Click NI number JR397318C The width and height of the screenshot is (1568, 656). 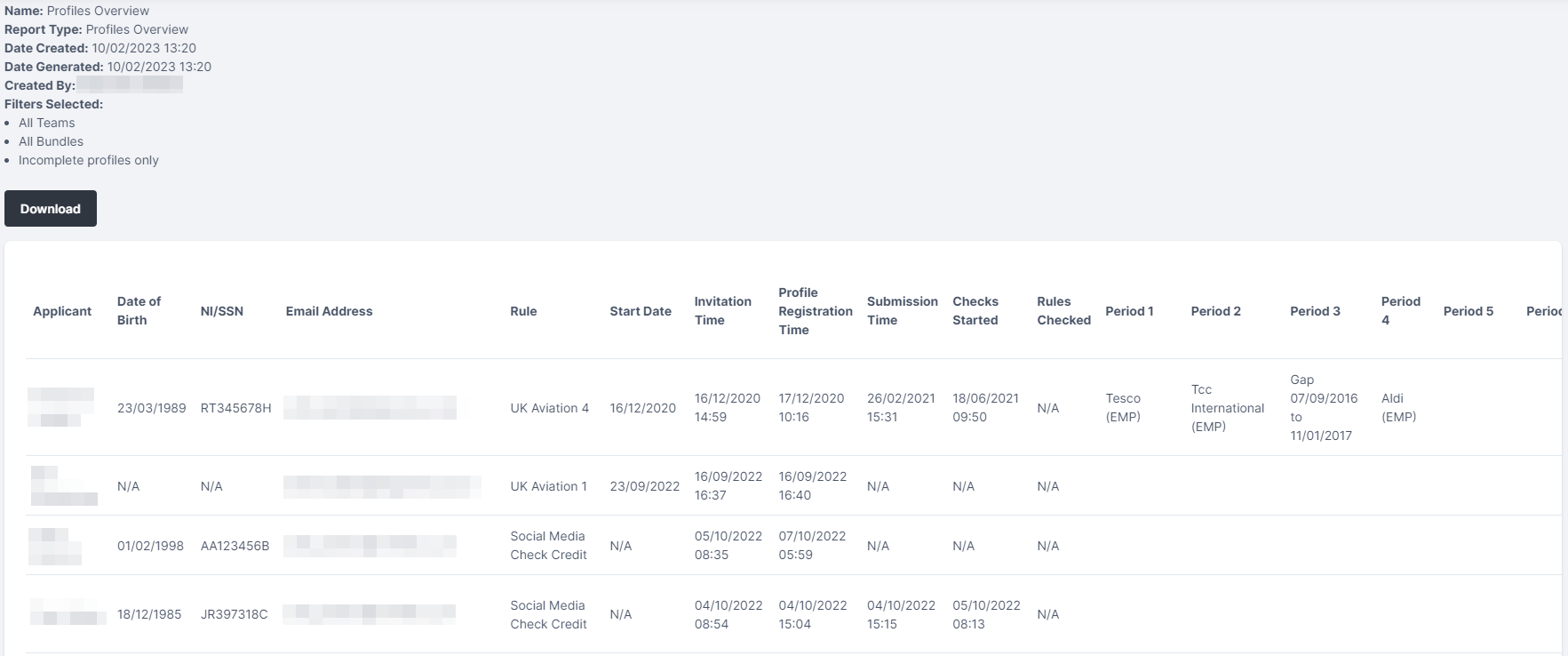[234, 614]
